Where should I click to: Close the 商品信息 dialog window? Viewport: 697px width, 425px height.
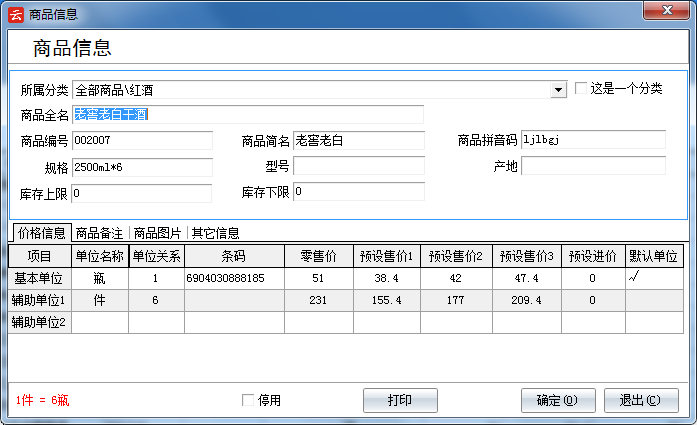pos(664,12)
